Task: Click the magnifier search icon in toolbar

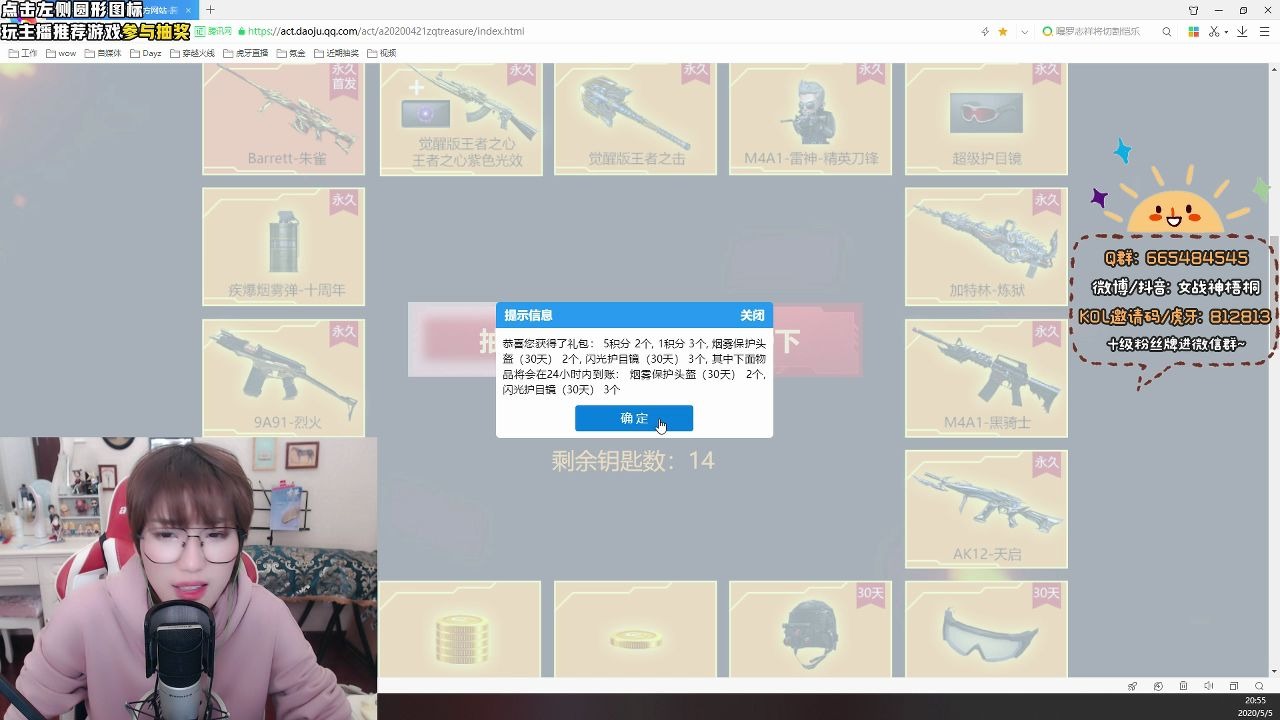Action: click(x=1167, y=32)
